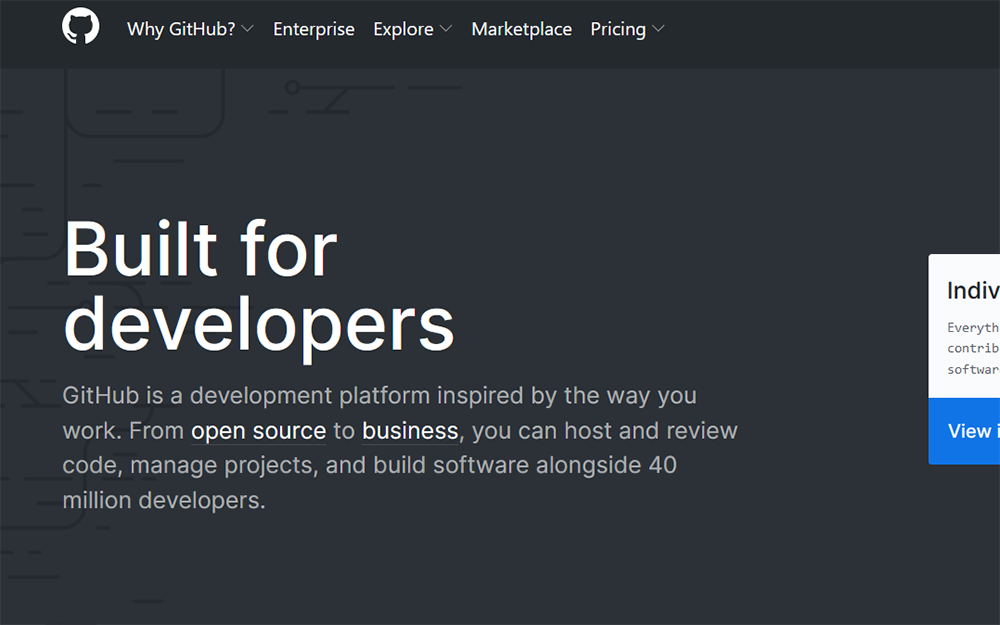
Task: Open the Marketplace link
Action: tap(522, 29)
